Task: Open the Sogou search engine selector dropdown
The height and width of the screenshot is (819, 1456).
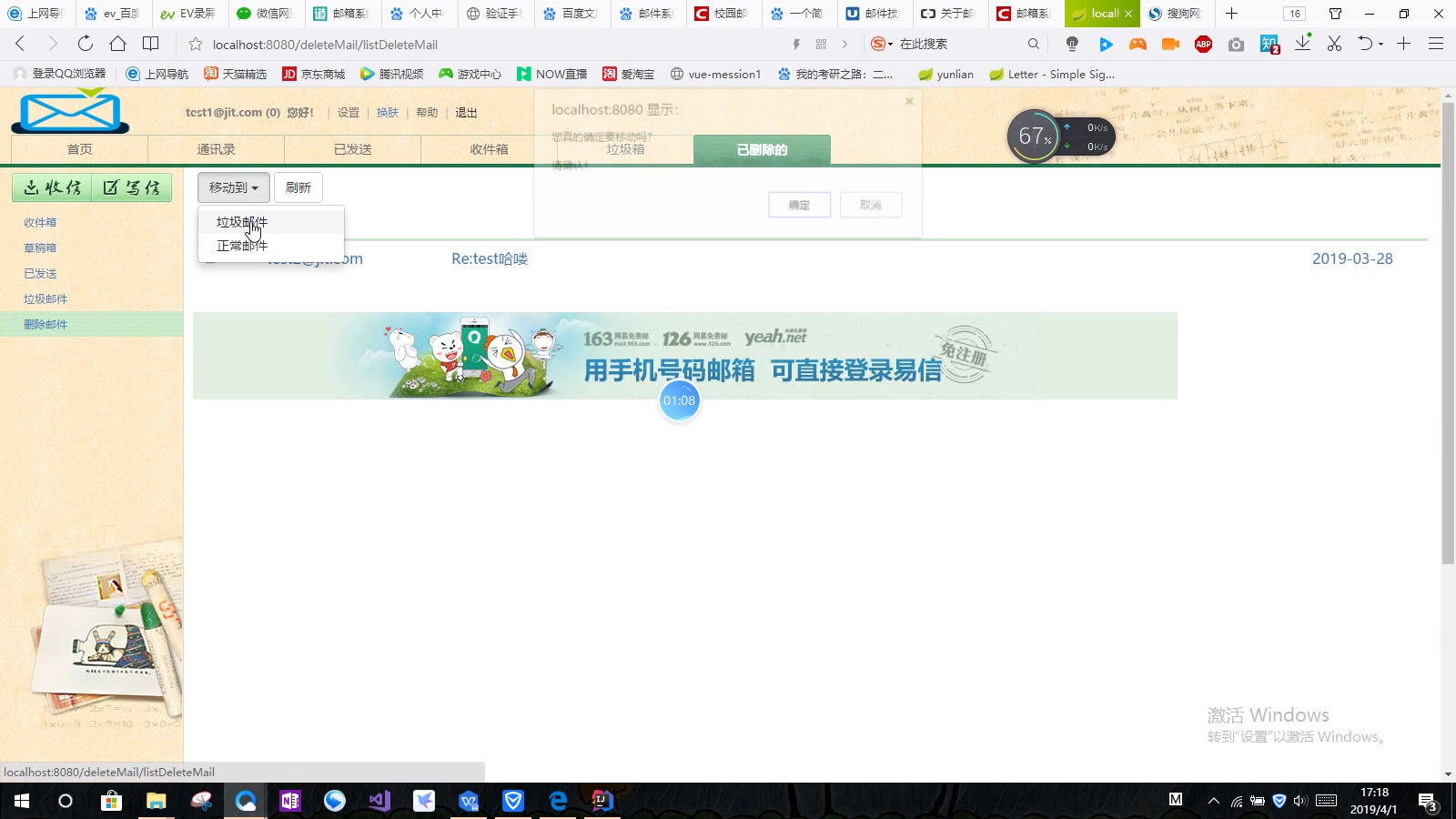Action: [x=880, y=44]
